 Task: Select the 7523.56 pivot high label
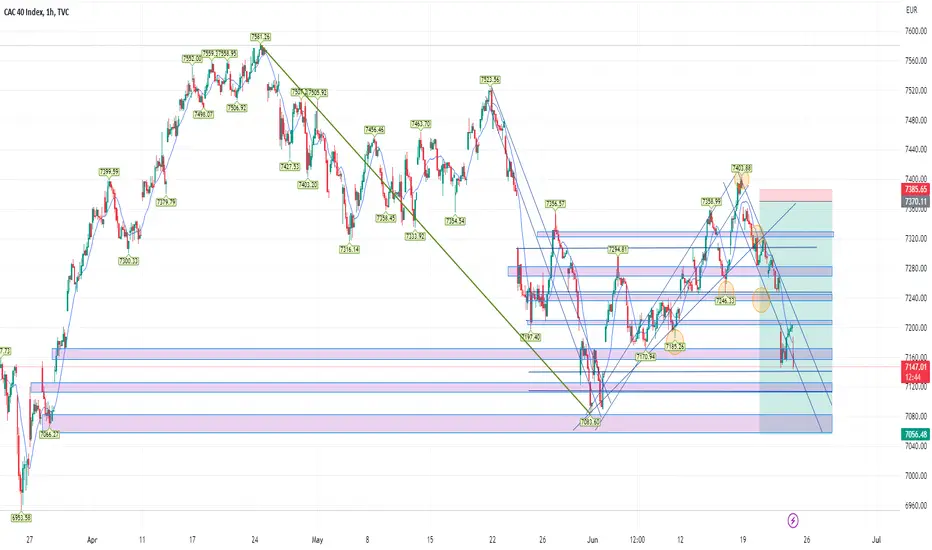click(490, 80)
